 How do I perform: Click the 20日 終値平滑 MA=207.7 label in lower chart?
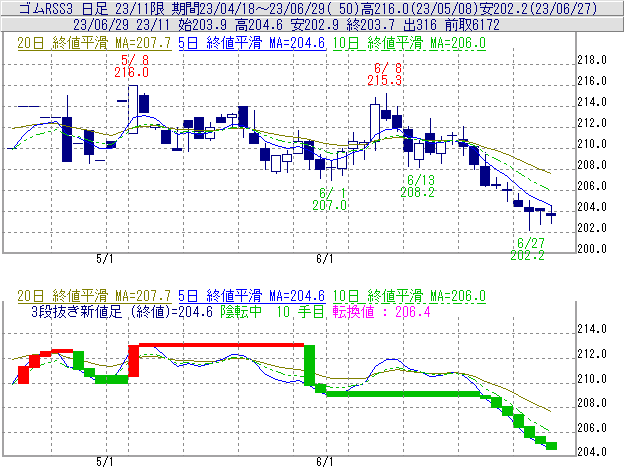pyautogui.click(x=94, y=296)
